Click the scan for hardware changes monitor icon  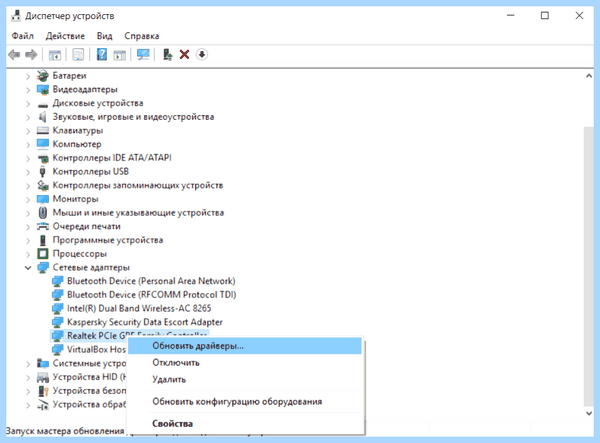[143, 54]
